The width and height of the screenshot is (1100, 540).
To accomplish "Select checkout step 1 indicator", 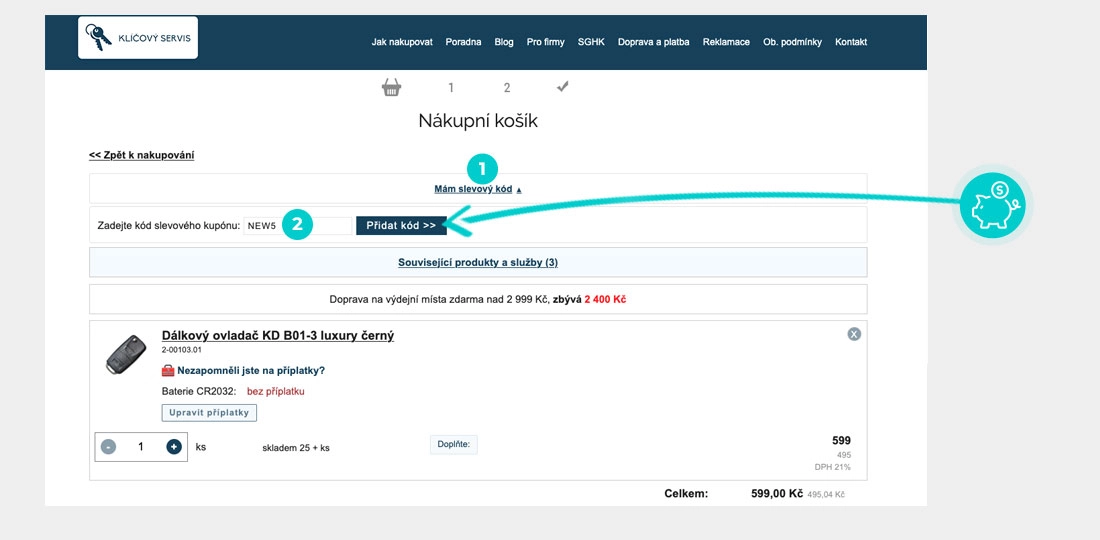I will [451, 88].
